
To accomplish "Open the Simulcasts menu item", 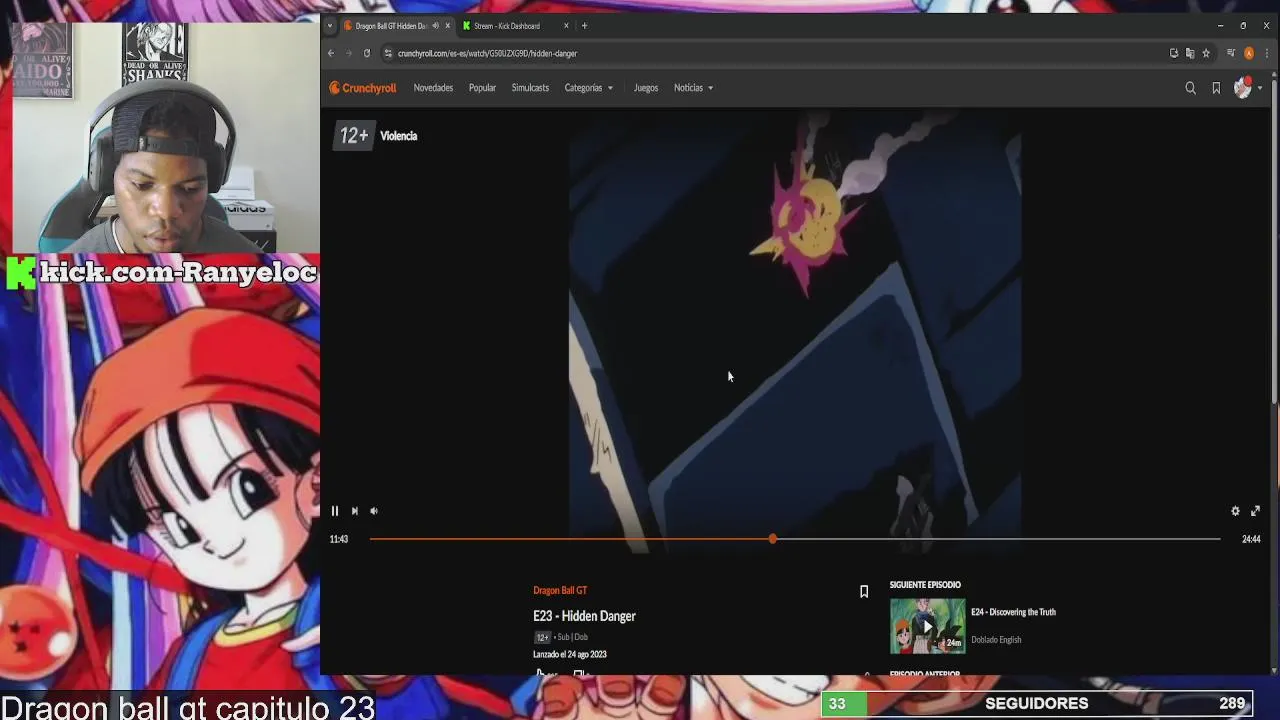I will click(x=530, y=88).
